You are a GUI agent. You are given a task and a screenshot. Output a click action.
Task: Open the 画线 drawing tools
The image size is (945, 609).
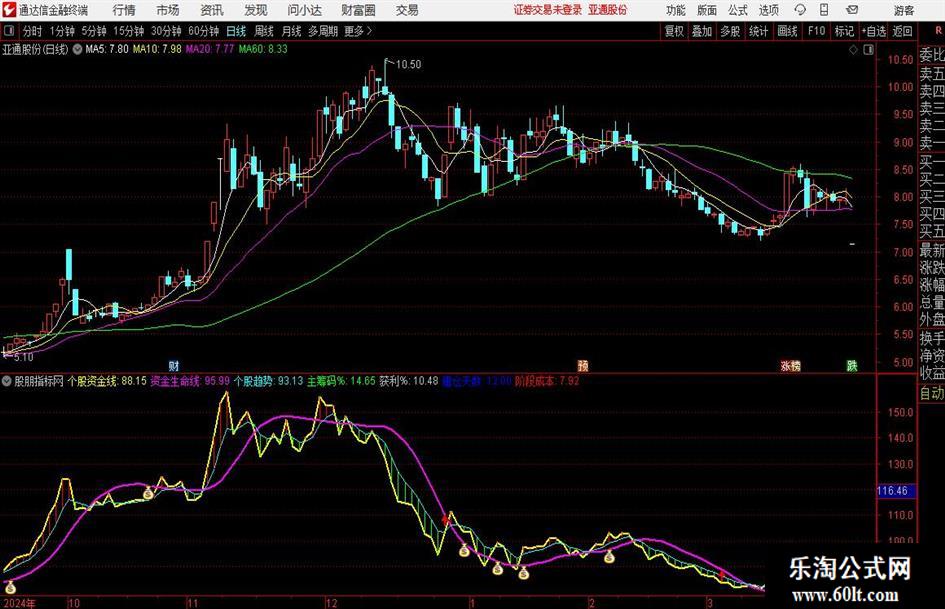tap(788, 31)
